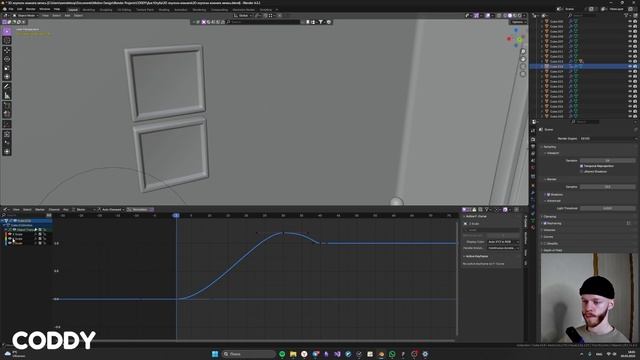
Task: Click the pan view hand gizmo
Action: [523, 59]
